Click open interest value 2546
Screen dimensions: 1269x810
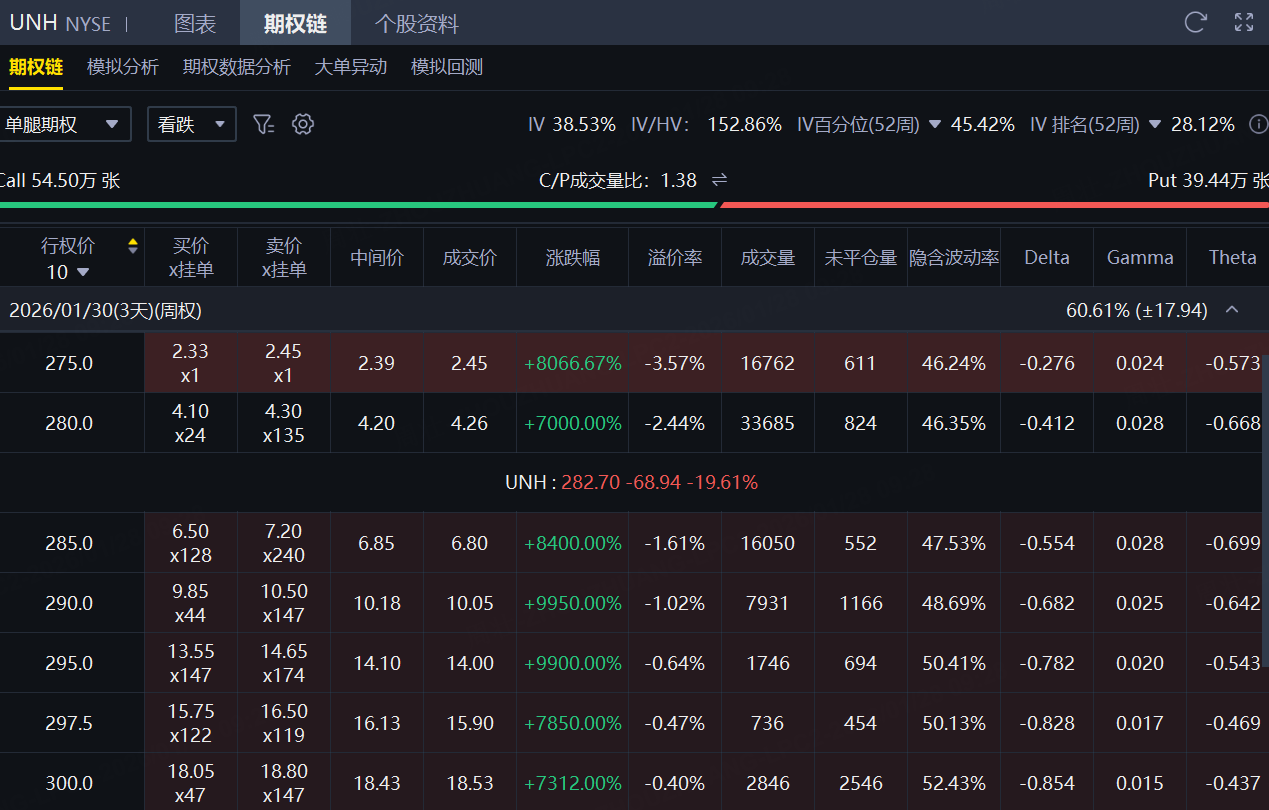(861, 782)
